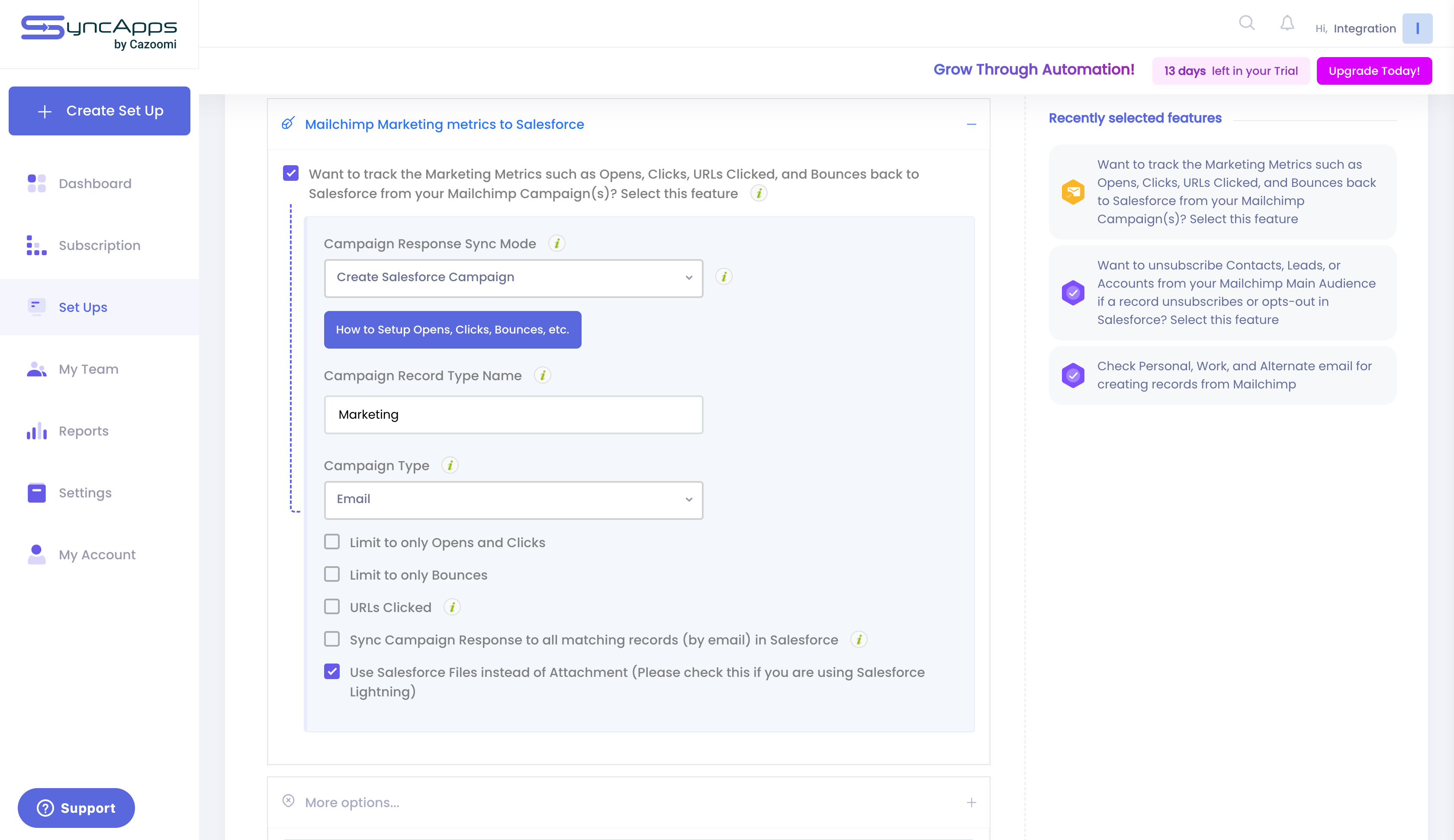Click the 13 days left in your Trial badge
This screenshot has height=840, width=1454.
coord(1231,71)
